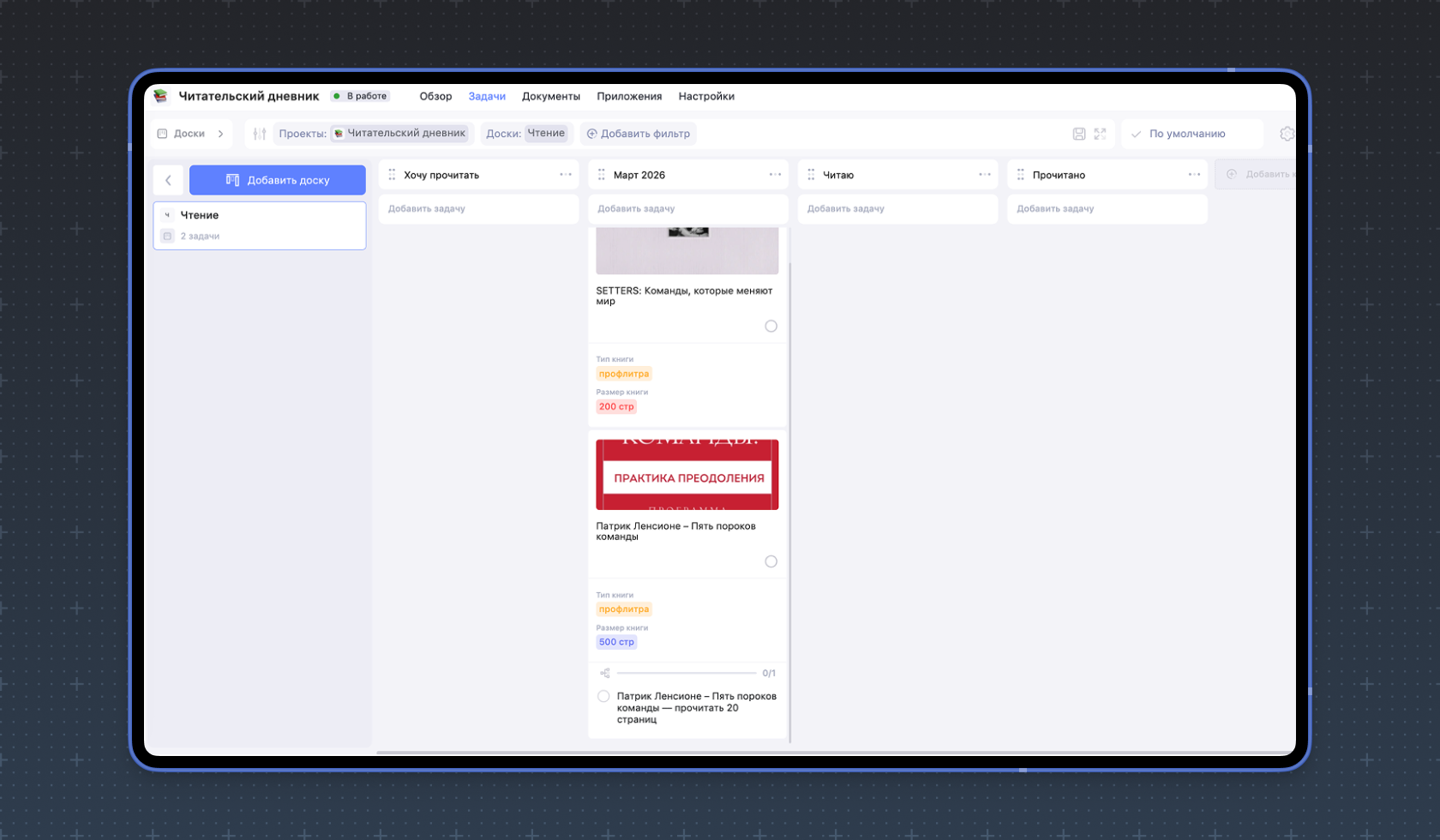Open three-dots menu for Прочитано column
This screenshot has width=1440, height=840.
[x=1194, y=175]
